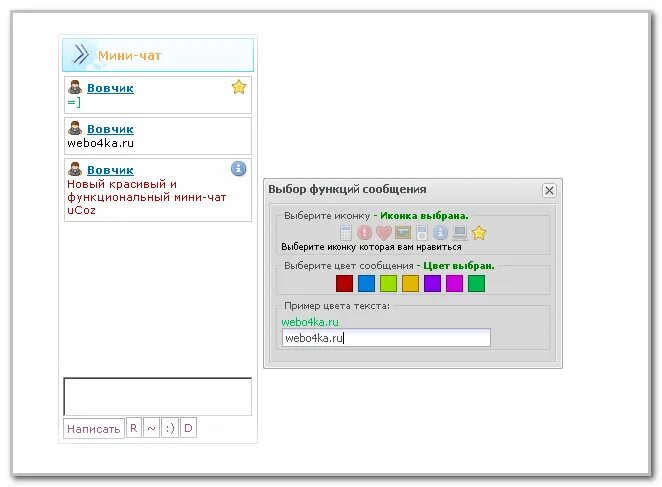This screenshot has width=662, height=487.
Task: Open Вовчик profile link above uCoz message
Action: pos(110,170)
